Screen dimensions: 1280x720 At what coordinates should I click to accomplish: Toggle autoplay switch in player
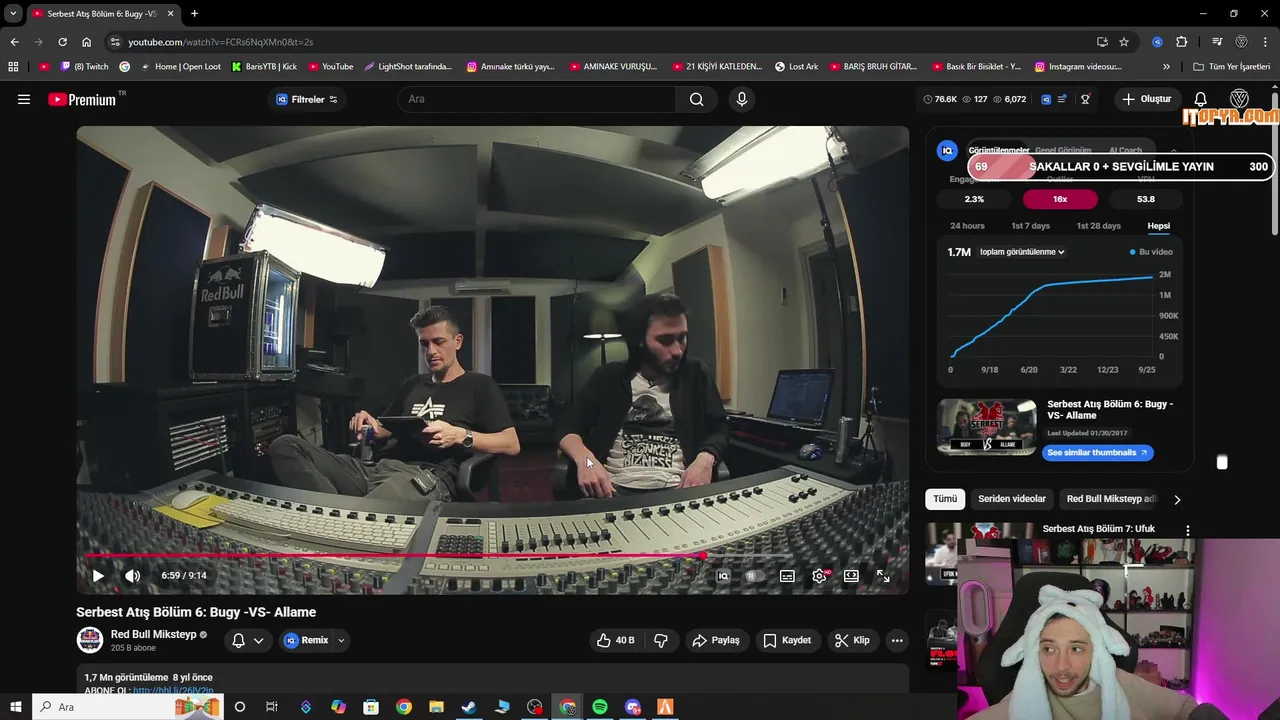[x=755, y=576]
